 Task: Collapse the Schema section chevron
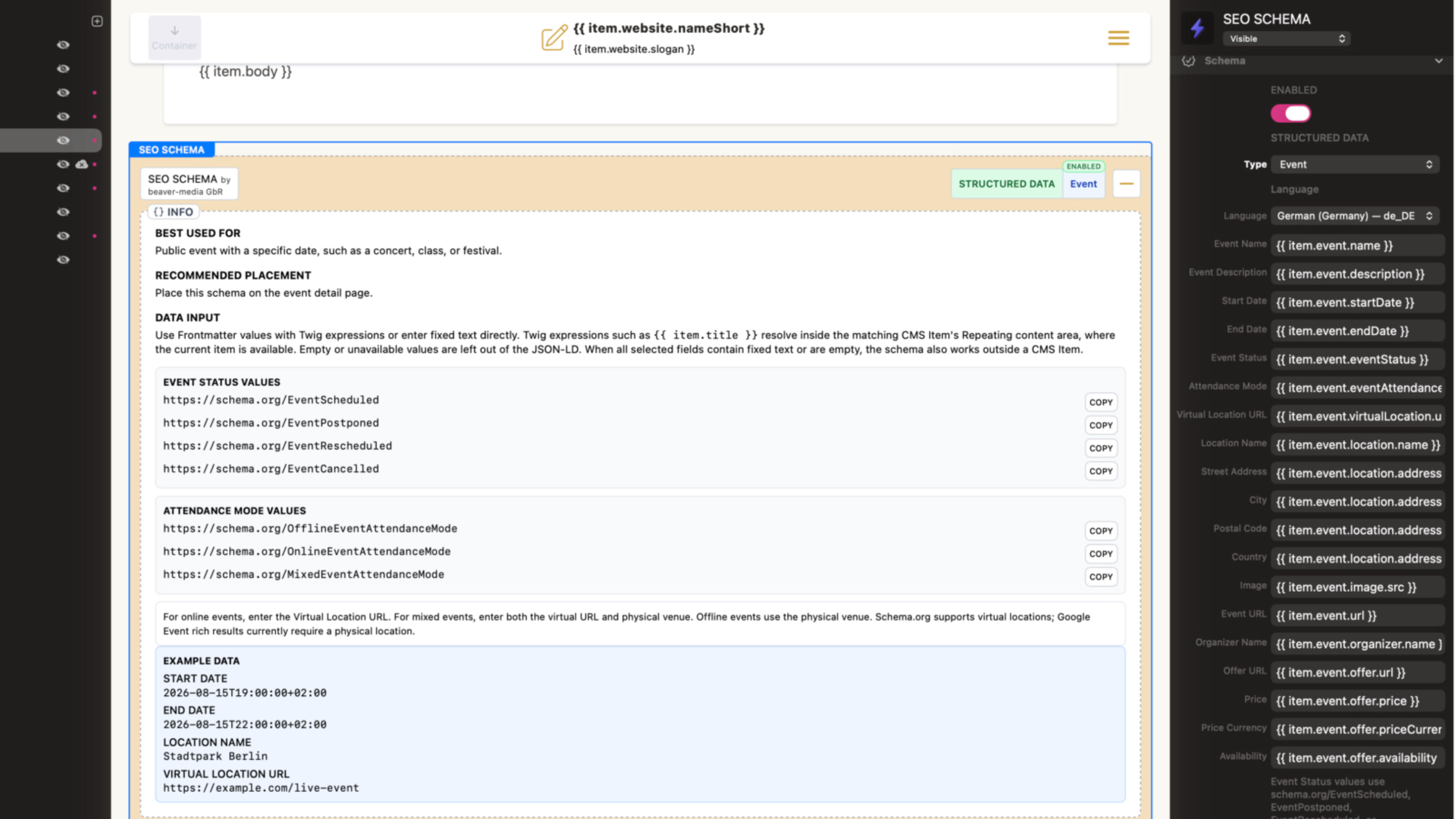click(1439, 61)
